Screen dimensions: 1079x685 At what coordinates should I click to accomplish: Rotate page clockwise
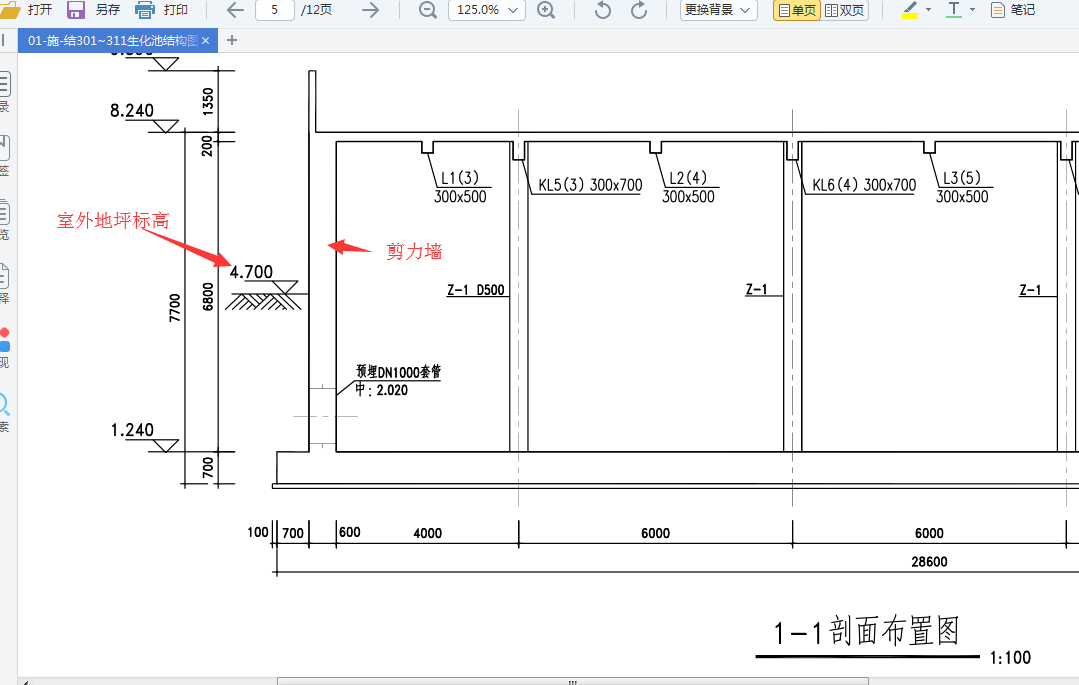[639, 10]
